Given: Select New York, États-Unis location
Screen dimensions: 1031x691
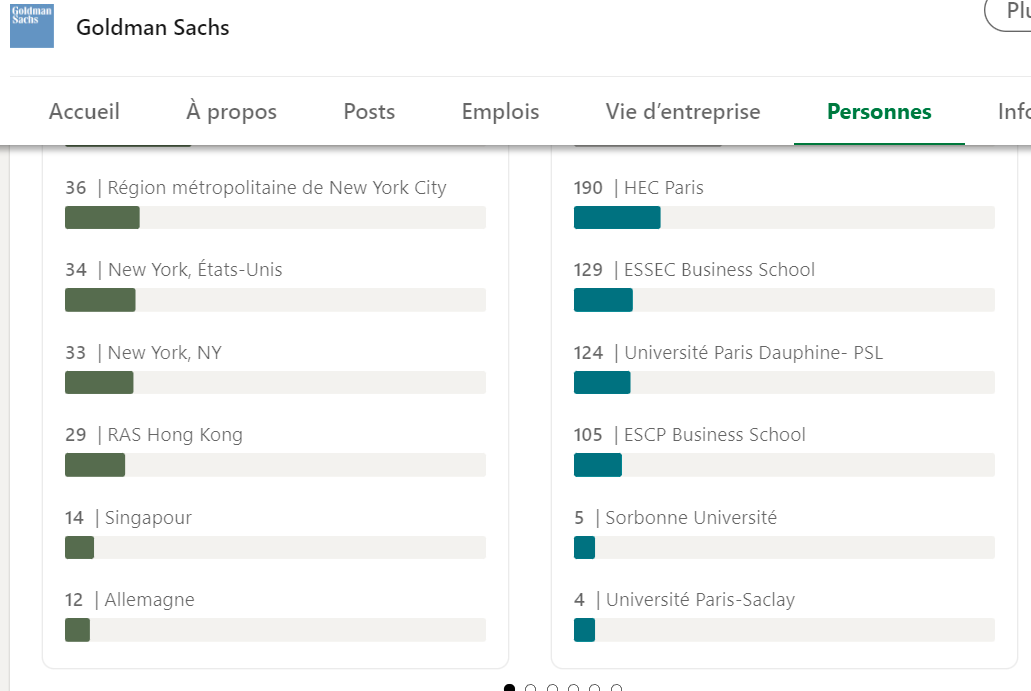Looking at the screenshot, I should click(275, 285).
